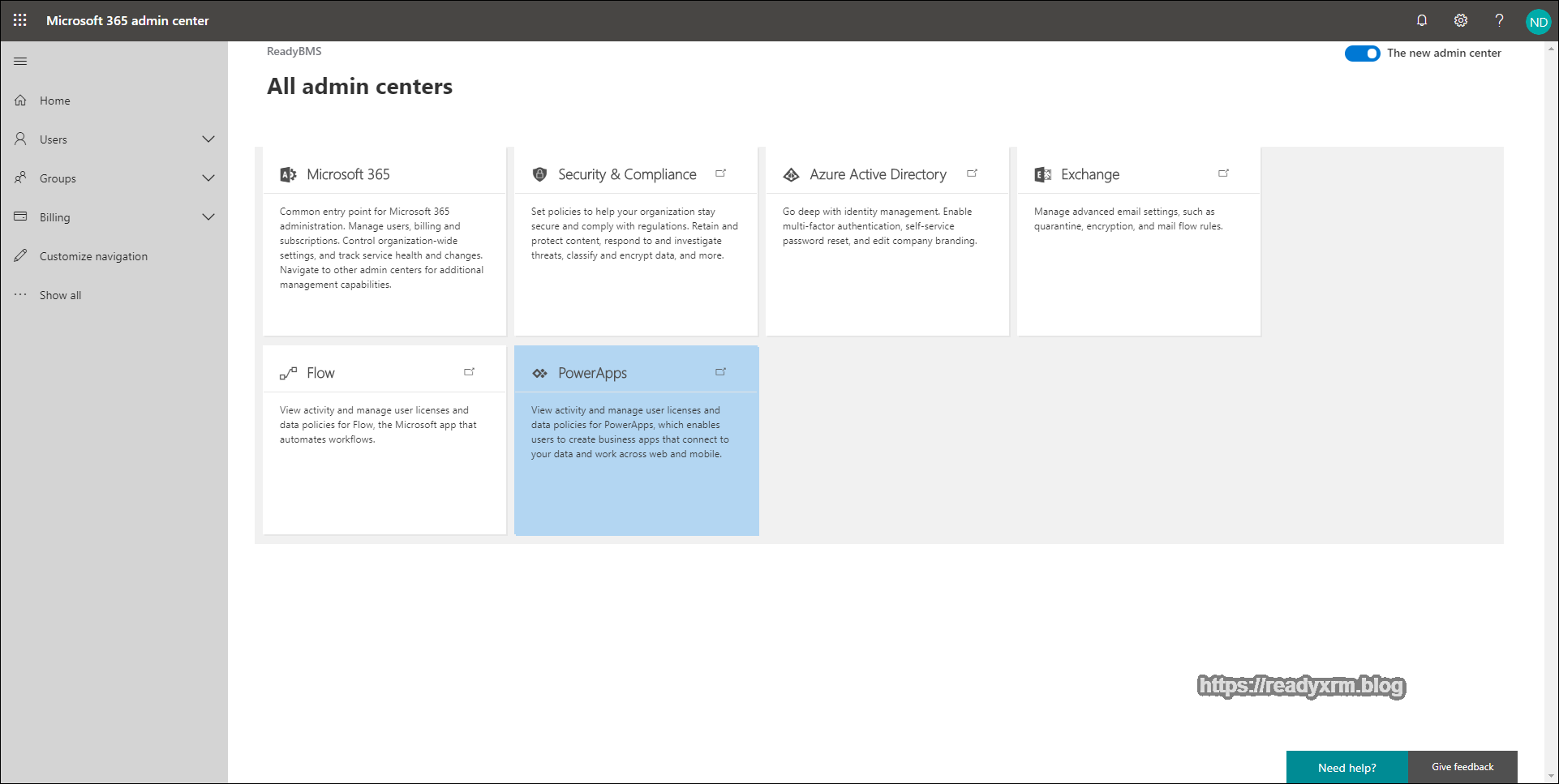Click the Need help? button
The width and height of the screenshot is (1559, 784).
click(1346, 767)
